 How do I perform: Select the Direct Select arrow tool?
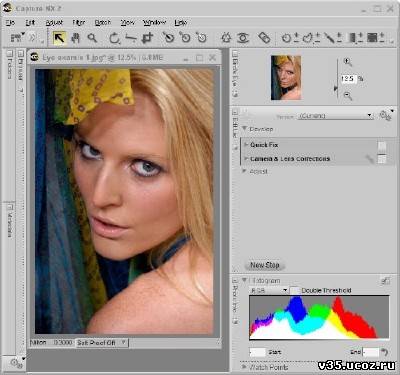[x=59, y=38]
